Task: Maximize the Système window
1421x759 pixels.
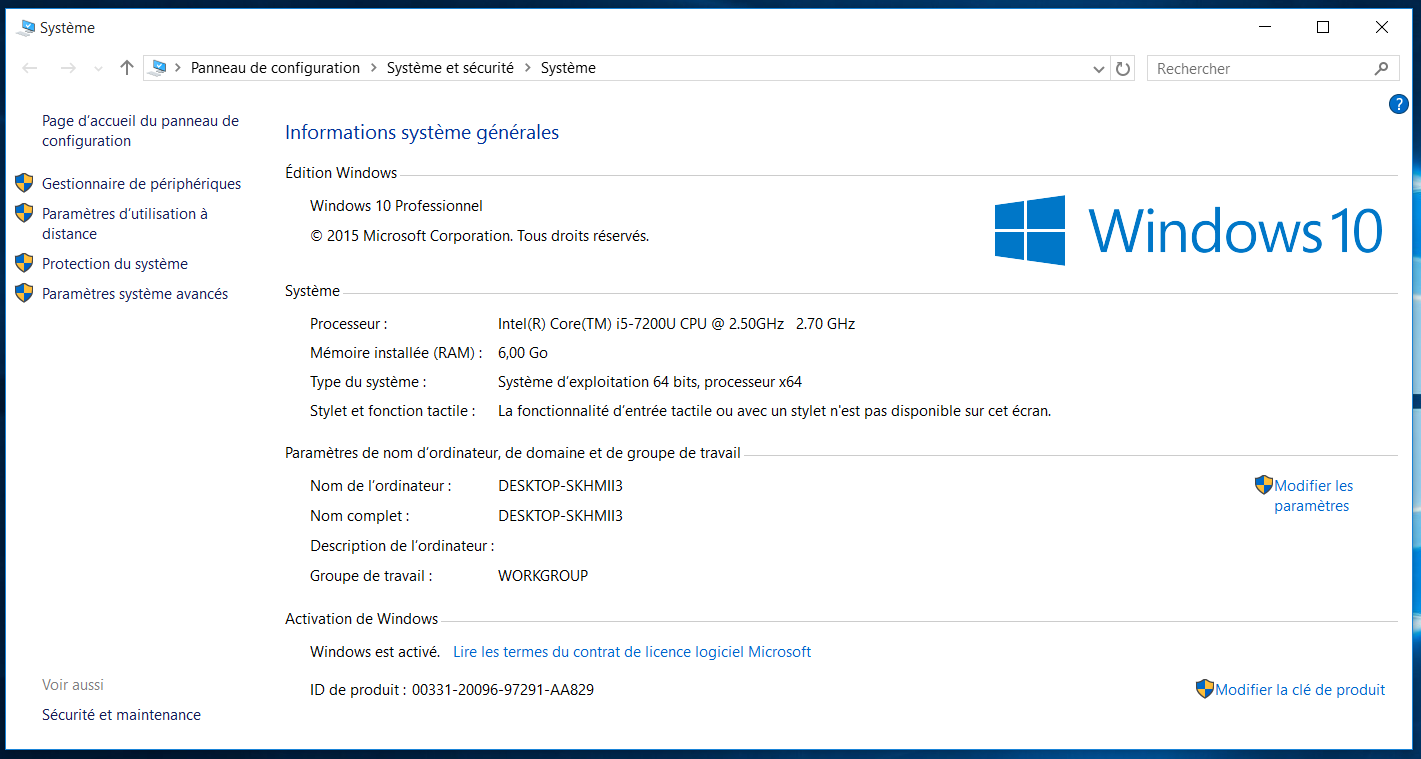Action: [x=1323, y=27]
